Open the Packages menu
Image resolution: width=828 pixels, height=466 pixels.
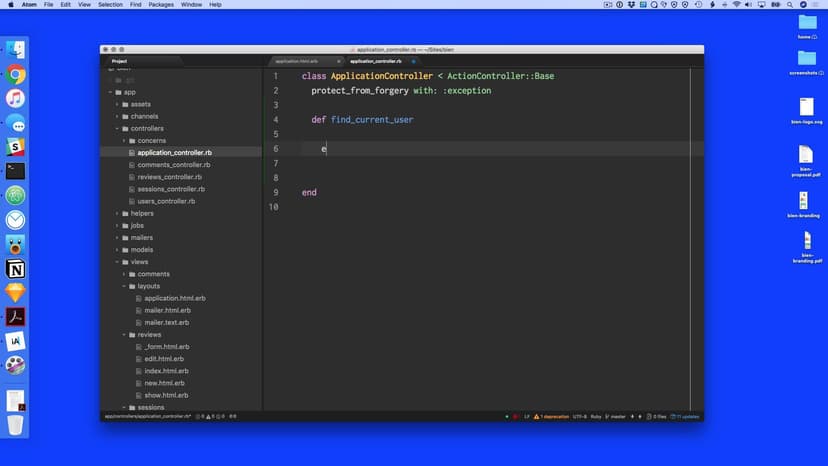pos(160,5)
